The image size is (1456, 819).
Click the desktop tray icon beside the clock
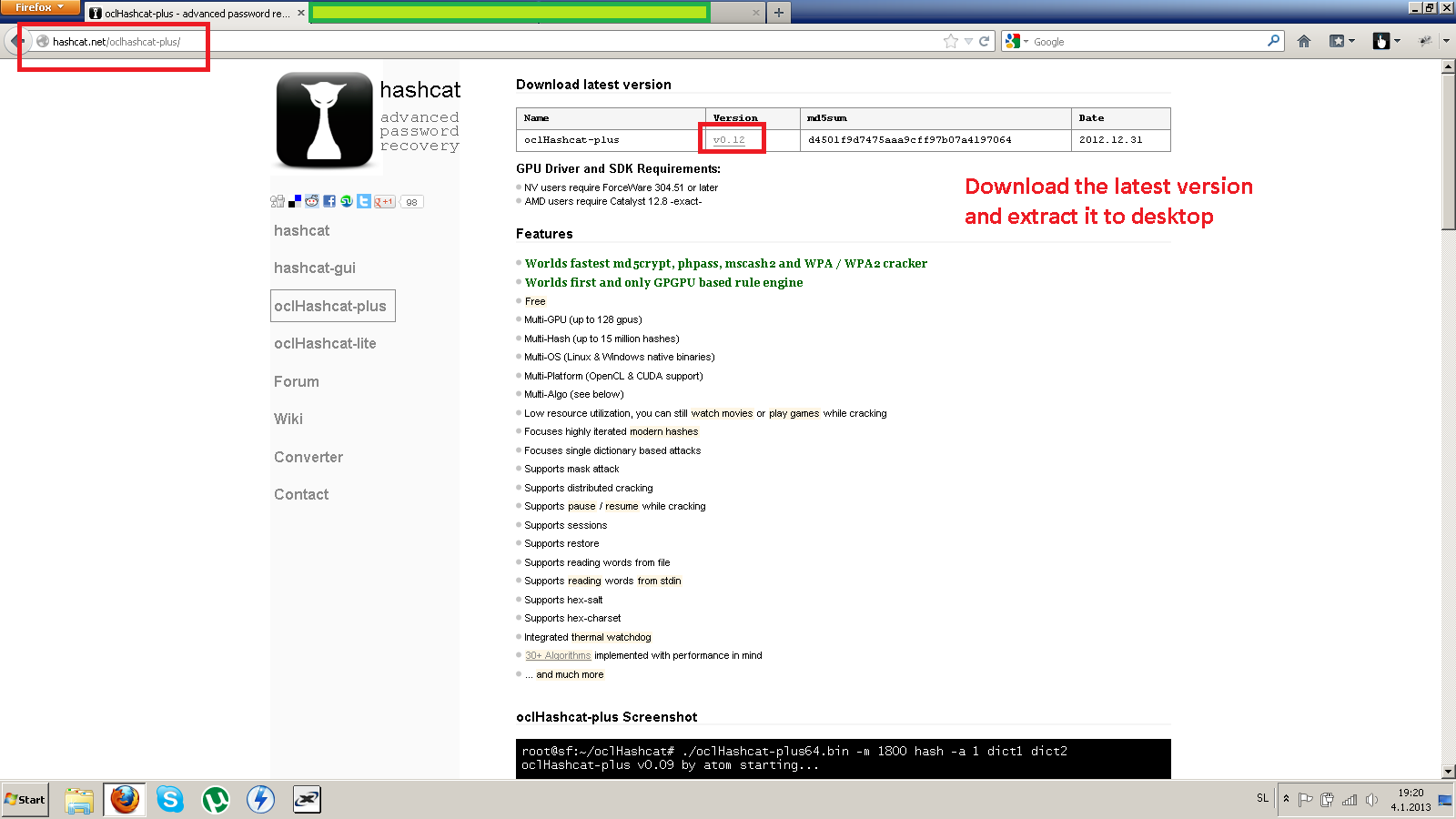coord(1445,800)
